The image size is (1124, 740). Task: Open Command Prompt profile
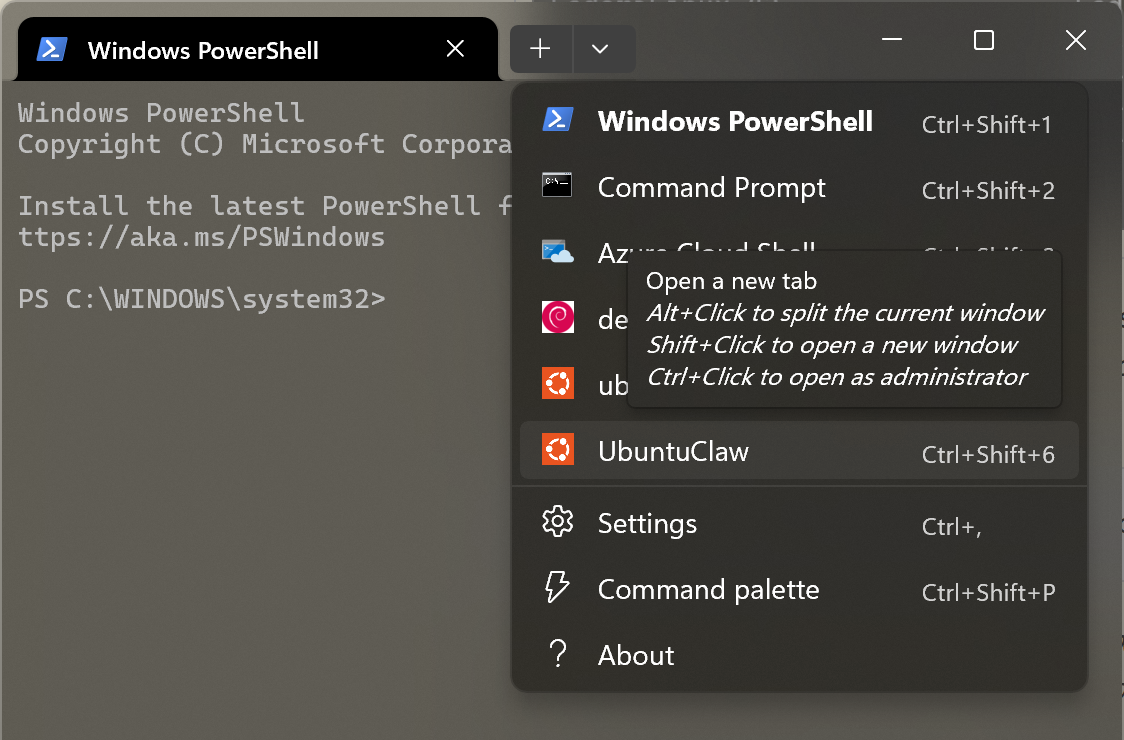point(799,187)
